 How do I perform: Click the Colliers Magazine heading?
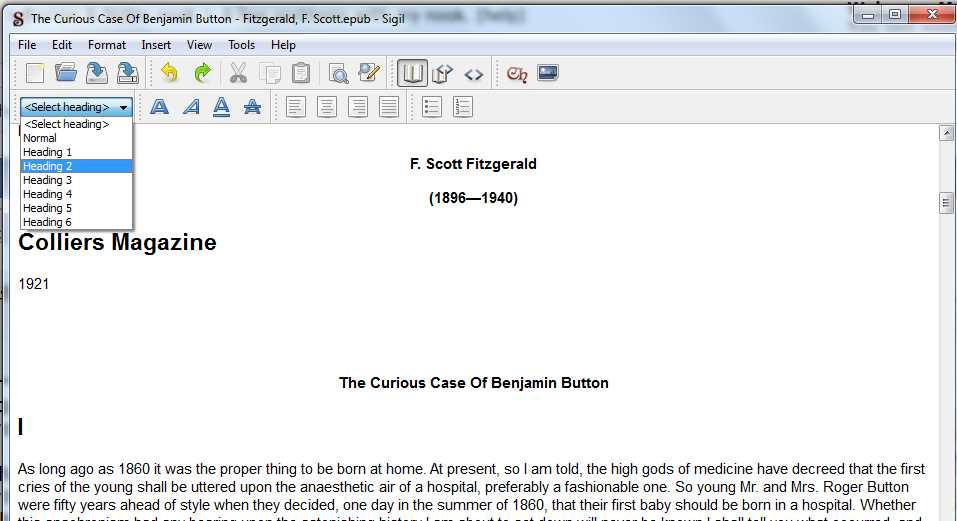tap(117, 242)
